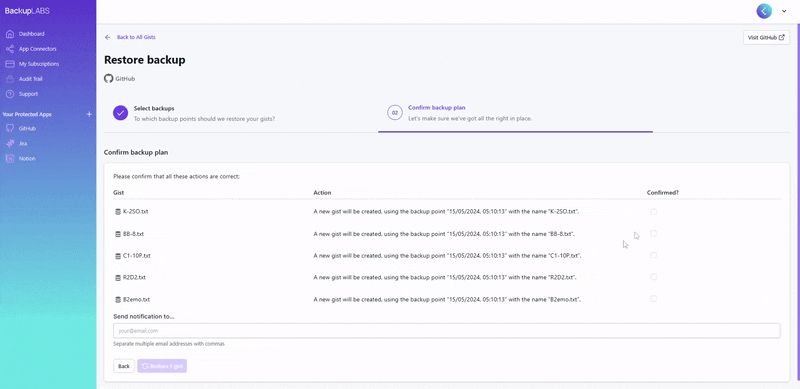800x389 pixels.
Task: Select the GitHub icon in Protected Apps
Action: click(9, 129)
